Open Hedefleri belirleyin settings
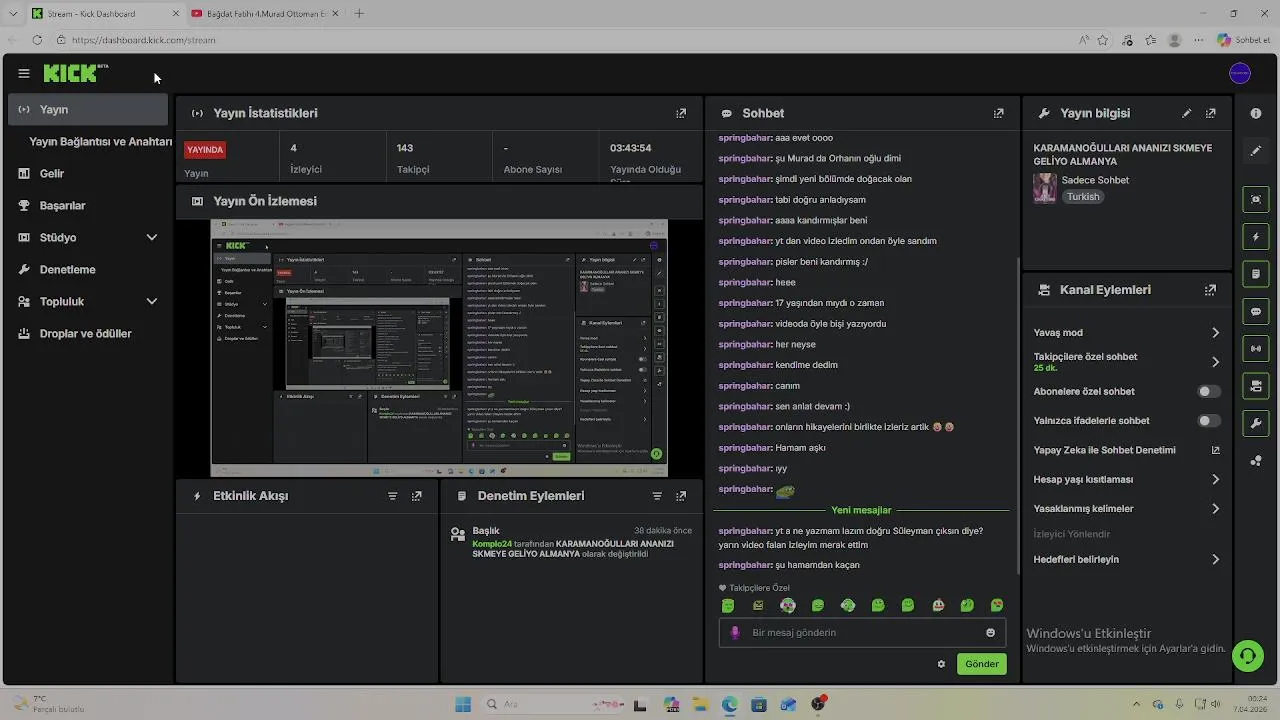This screenshot has width=1280, height=720. 1126,560
